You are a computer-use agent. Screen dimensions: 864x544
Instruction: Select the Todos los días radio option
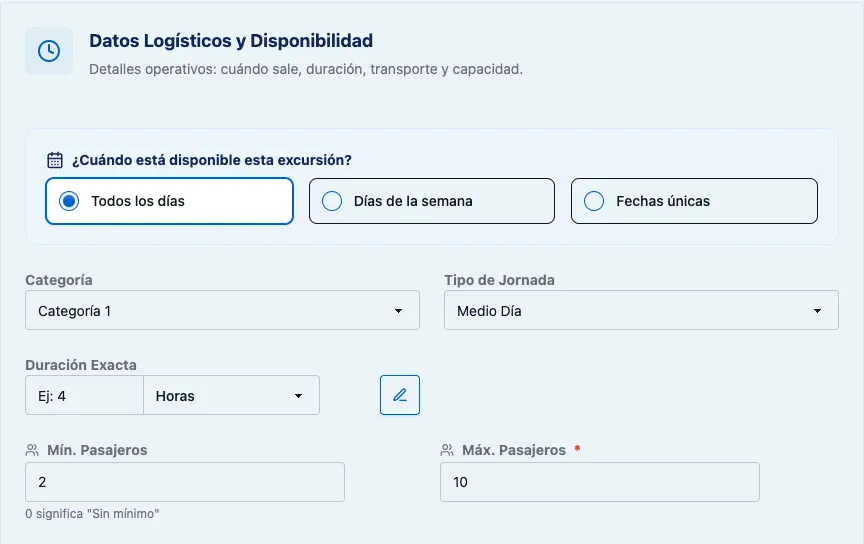[169, 201]
